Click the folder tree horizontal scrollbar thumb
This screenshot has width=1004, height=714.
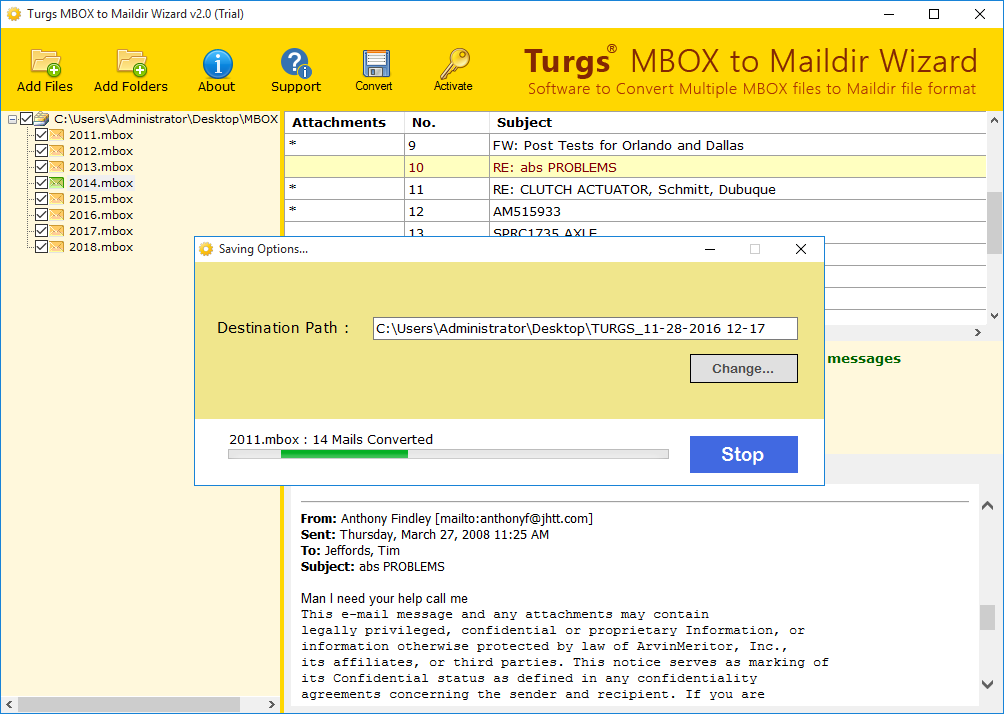tap(129, 704)
